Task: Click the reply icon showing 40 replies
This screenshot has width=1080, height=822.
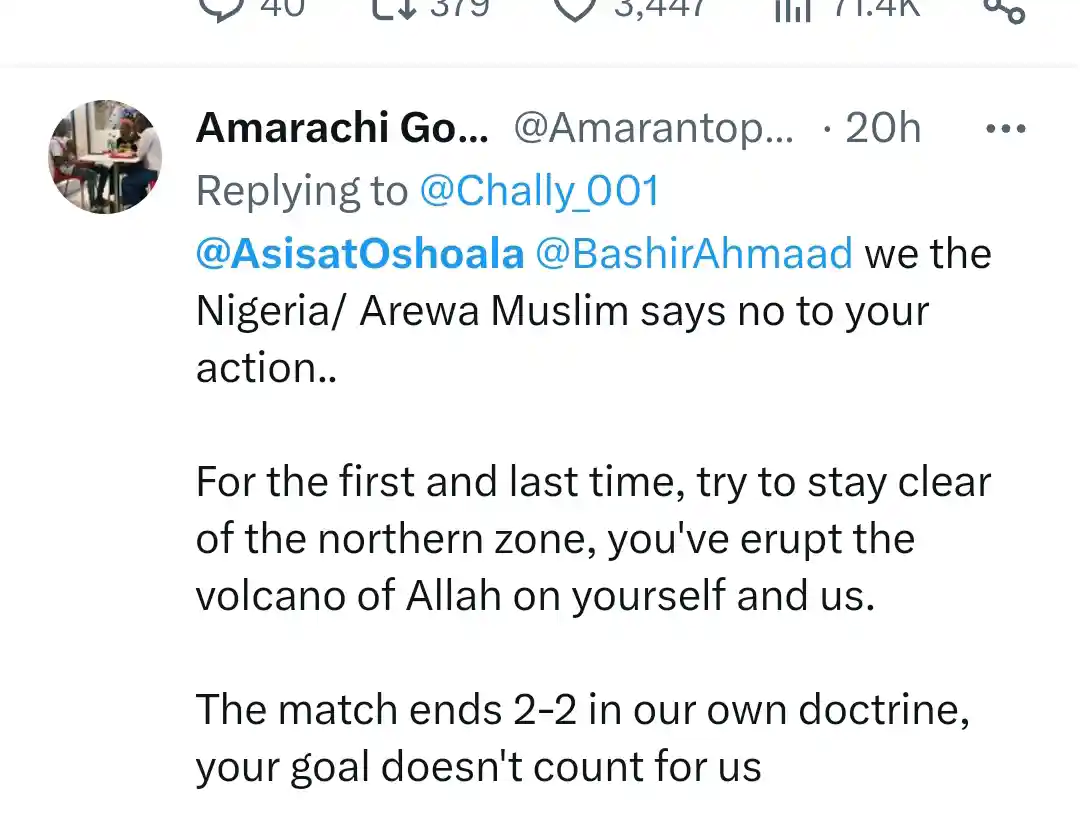Action: click(x=222, y=10)
